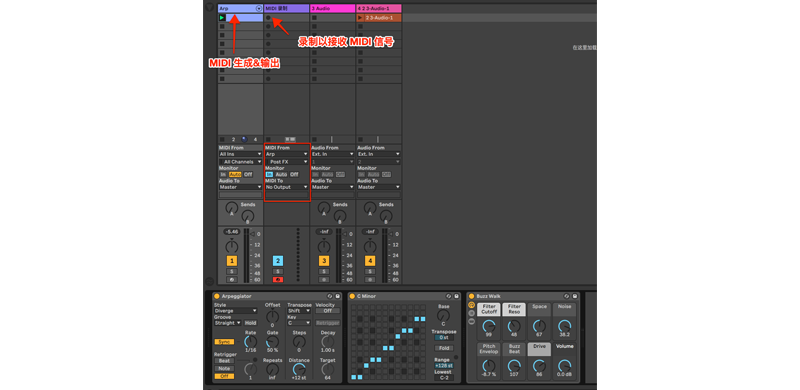This screenshot has height=390, width=800.
Task: Click the C Minor hot-swap preset icon
Action: click(448, 296)
